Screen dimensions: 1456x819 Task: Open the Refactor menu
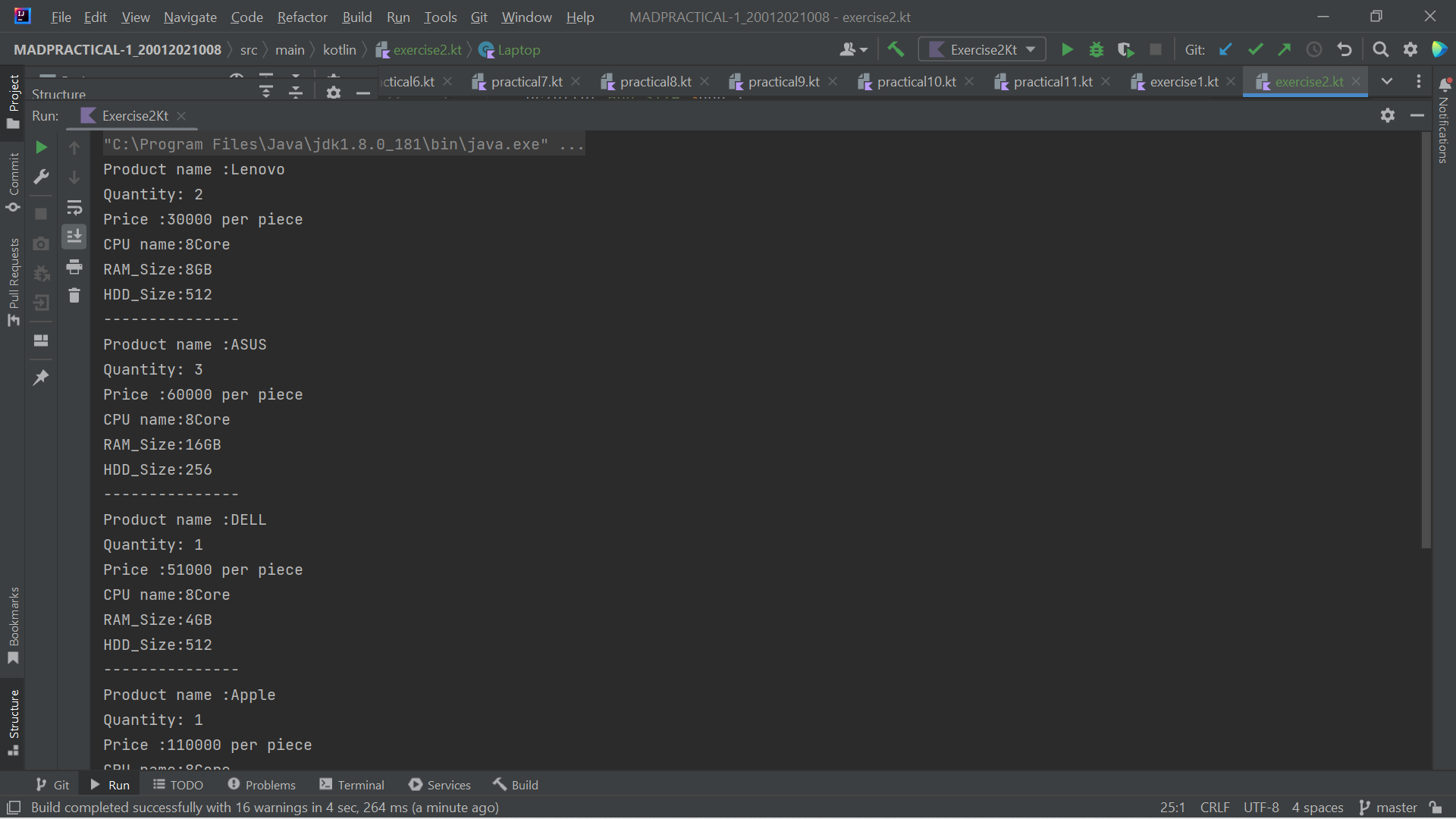pyautogui.click(x=302, y=17)
